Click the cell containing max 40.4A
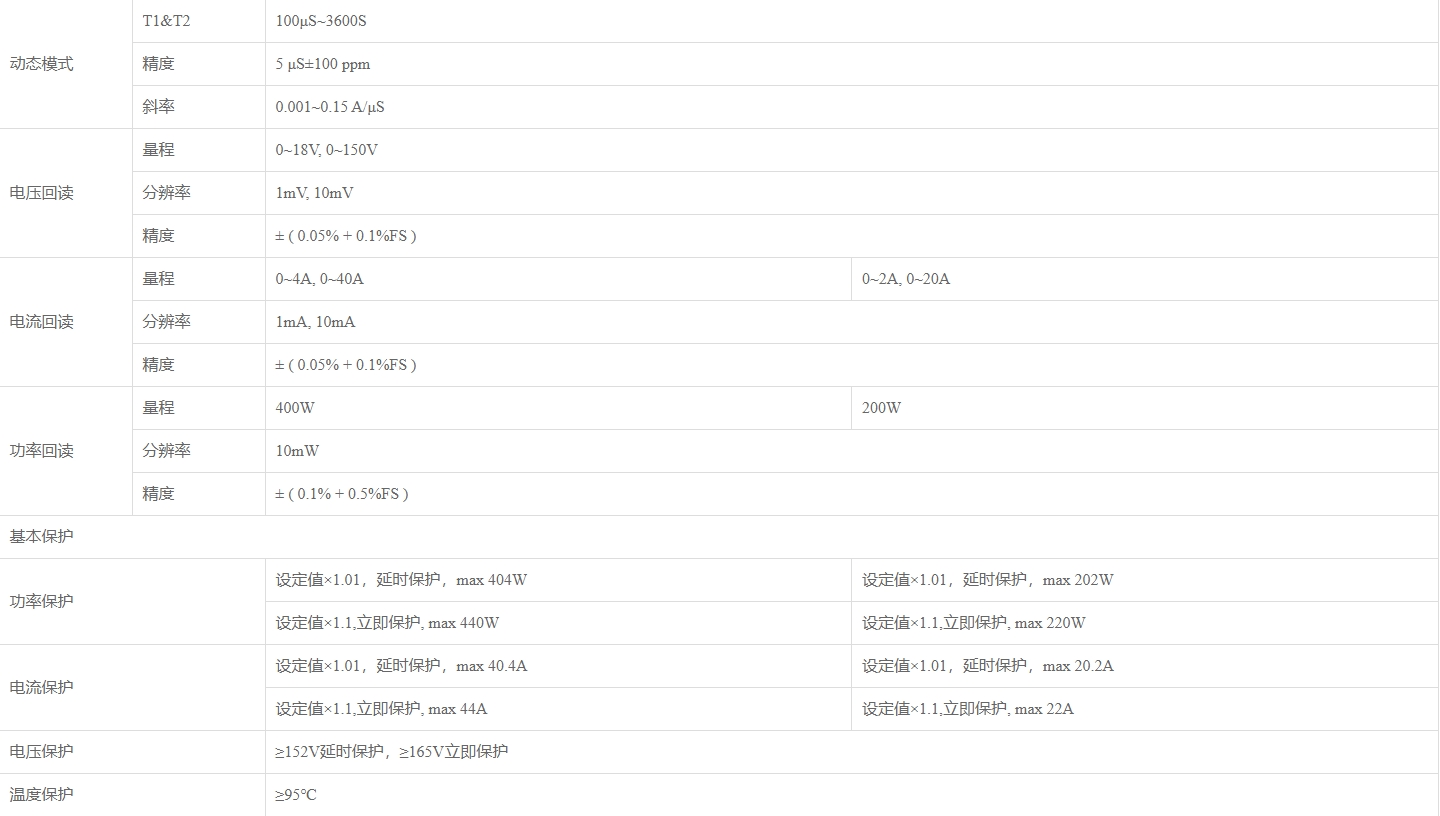 coord(558,666)
